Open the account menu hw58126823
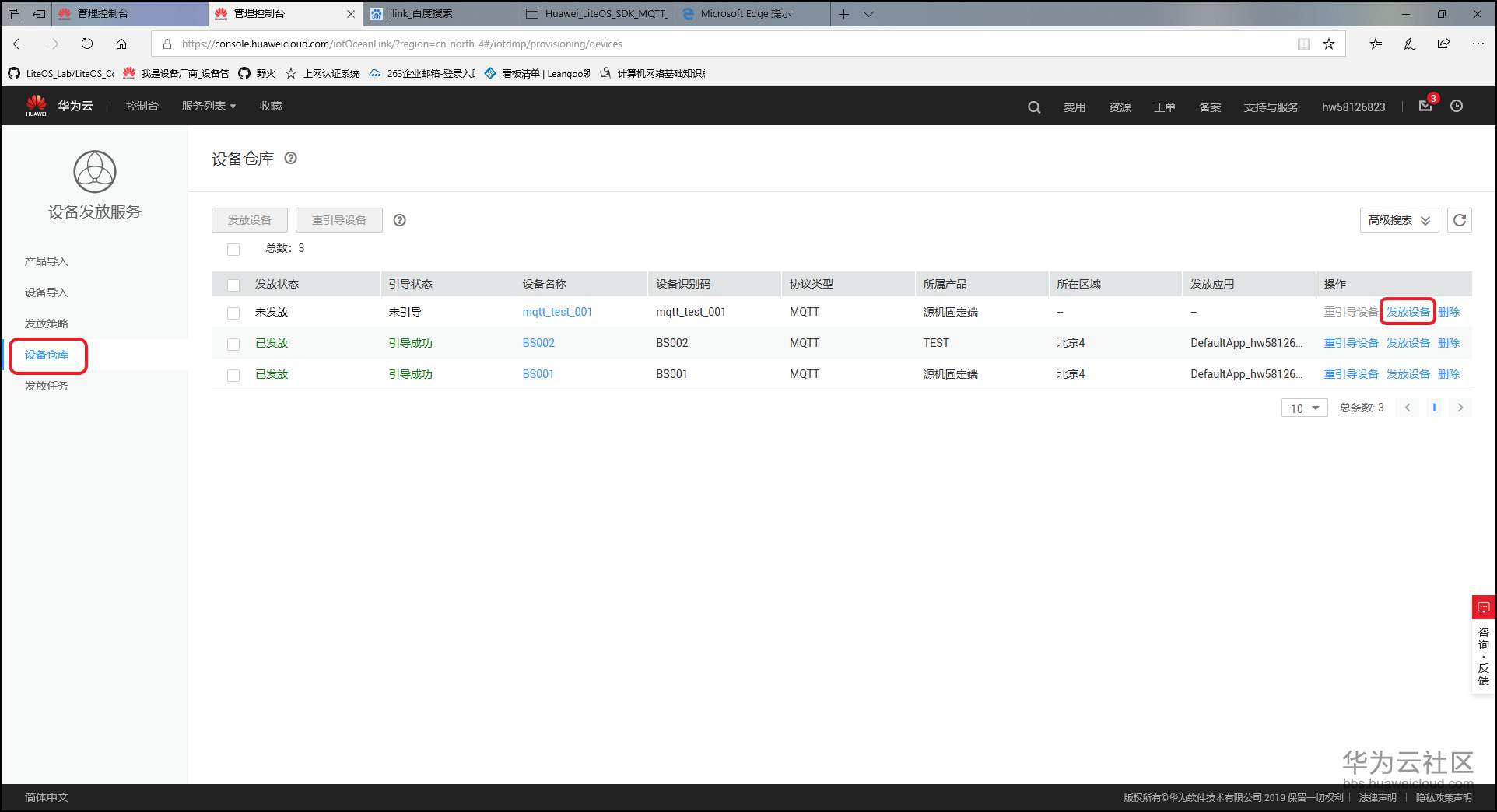Viewport: 1497px width, 812px height. pyautogui.click(x=1353, y=107)
